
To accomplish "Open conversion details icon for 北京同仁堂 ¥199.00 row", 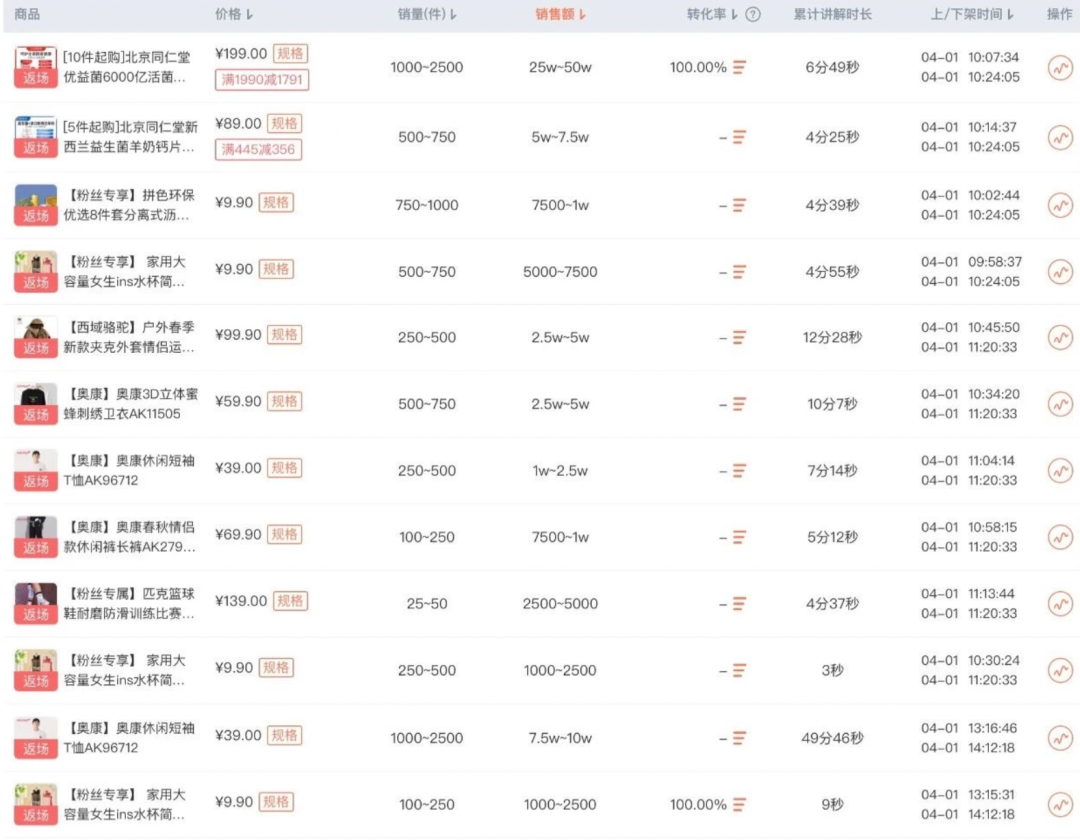I will pyautogui.click(x=739, y=67).
